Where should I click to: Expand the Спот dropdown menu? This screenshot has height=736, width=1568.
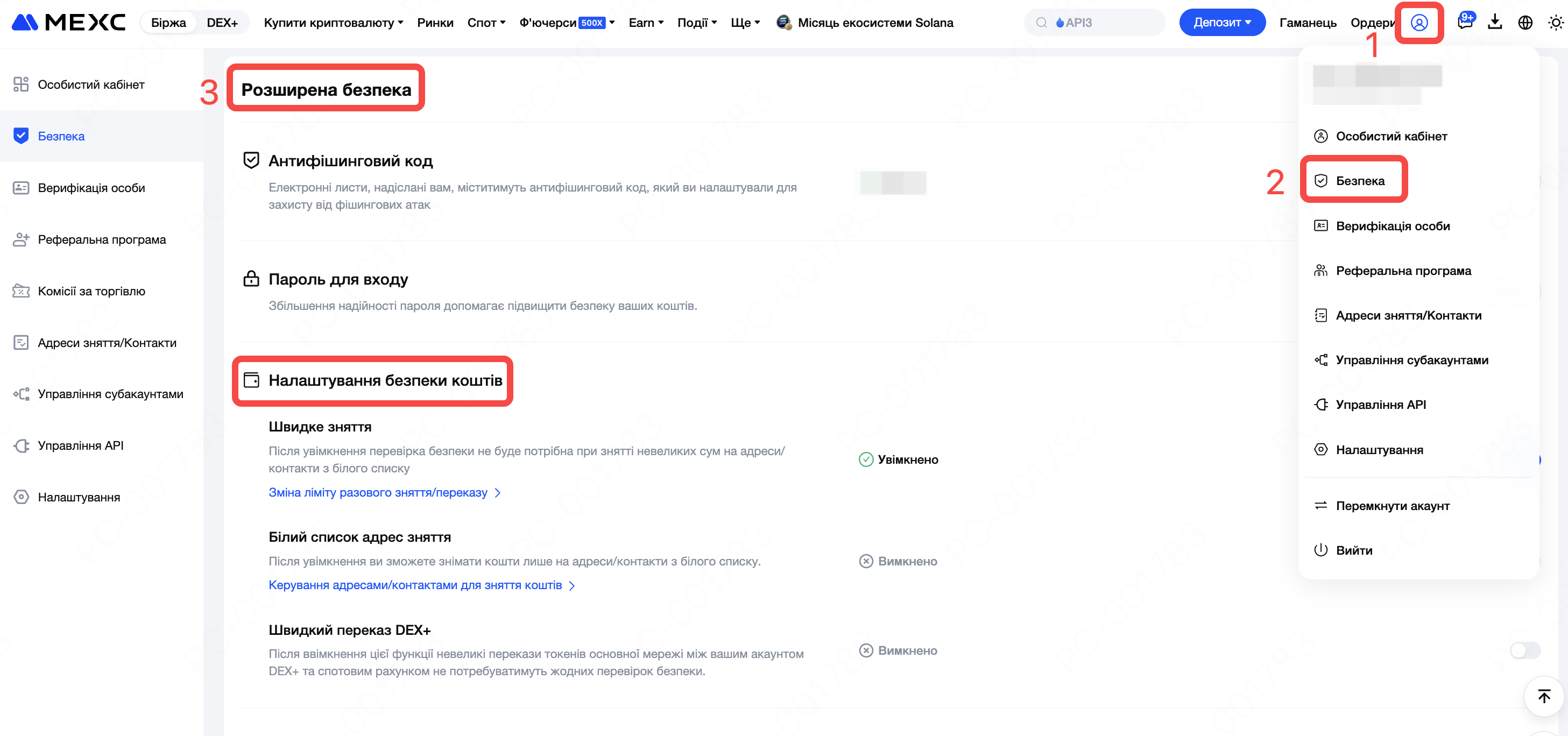point(486,23)
